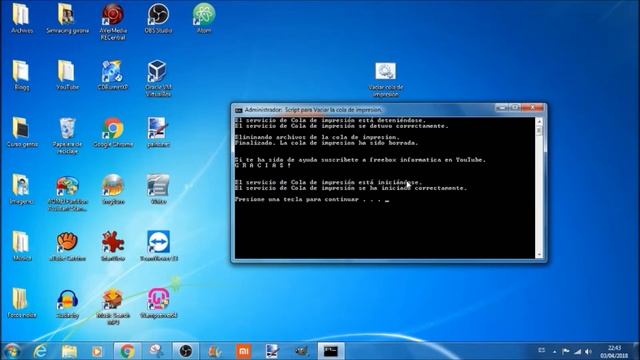The image size is (640, 360).
Task: Click 'suscribete a freebox informatica' console line
Action: point(360,160)
